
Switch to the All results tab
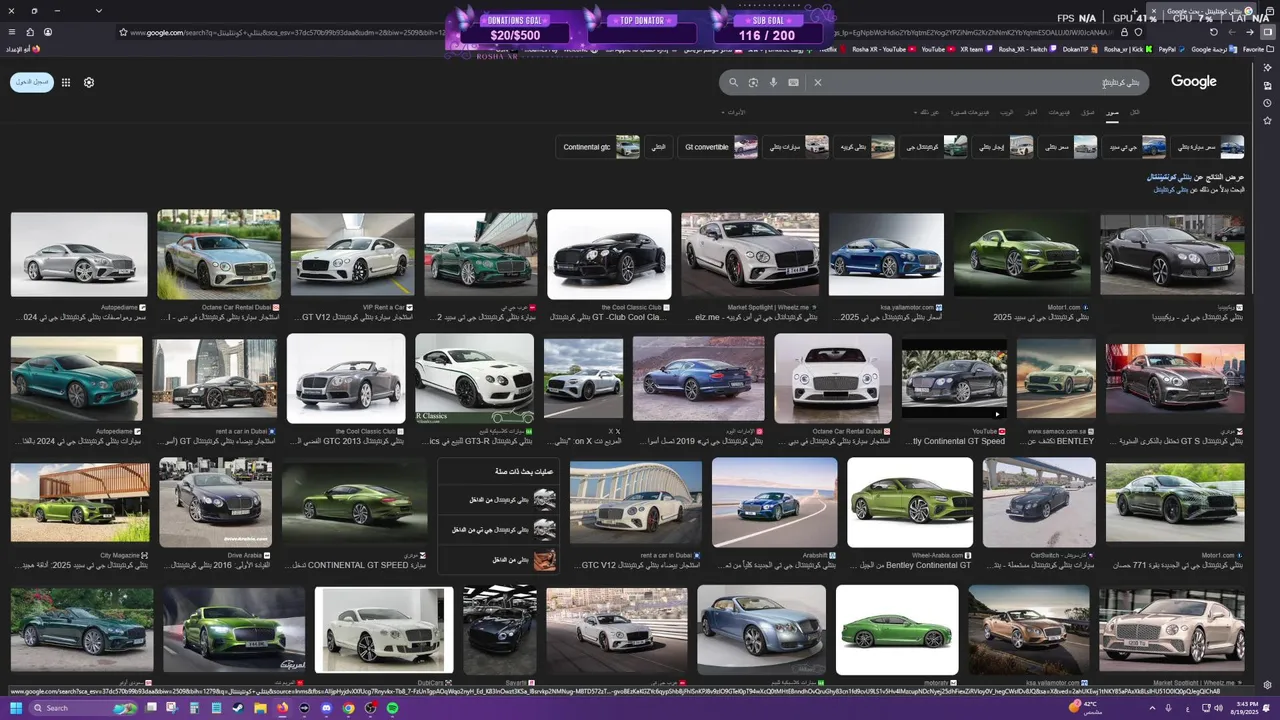1135,112
